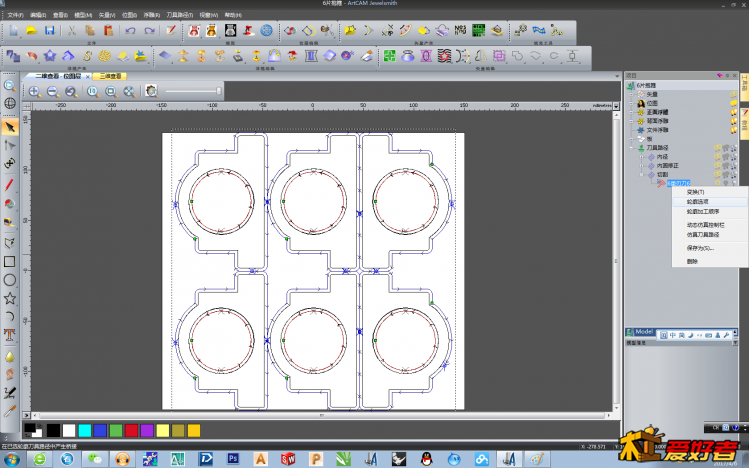The image size is (749, 468).
Task: Select the node editing tool
Action: click(10, 145)
